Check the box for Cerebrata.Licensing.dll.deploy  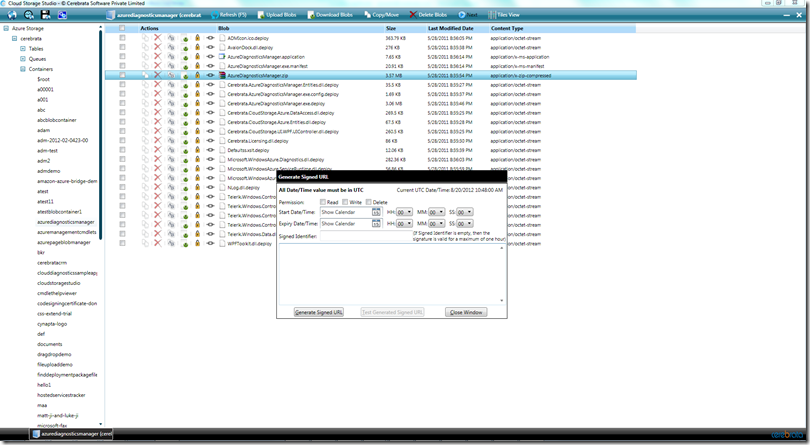pyautogui.click(x=122, y=141)
